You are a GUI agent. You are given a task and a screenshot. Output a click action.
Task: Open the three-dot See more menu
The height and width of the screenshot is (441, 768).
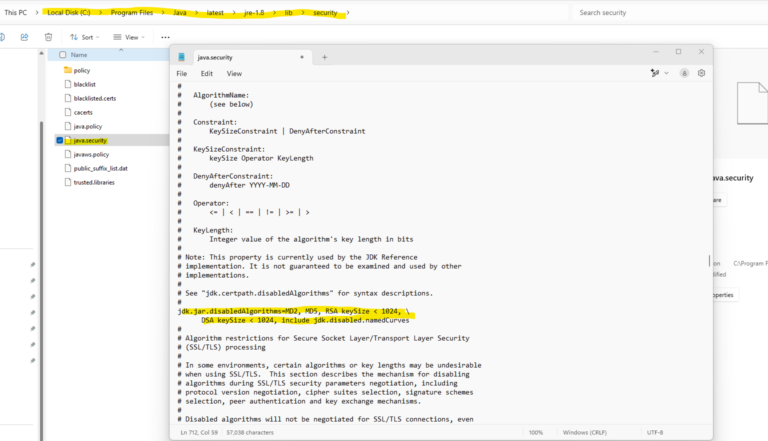(165, 37)
